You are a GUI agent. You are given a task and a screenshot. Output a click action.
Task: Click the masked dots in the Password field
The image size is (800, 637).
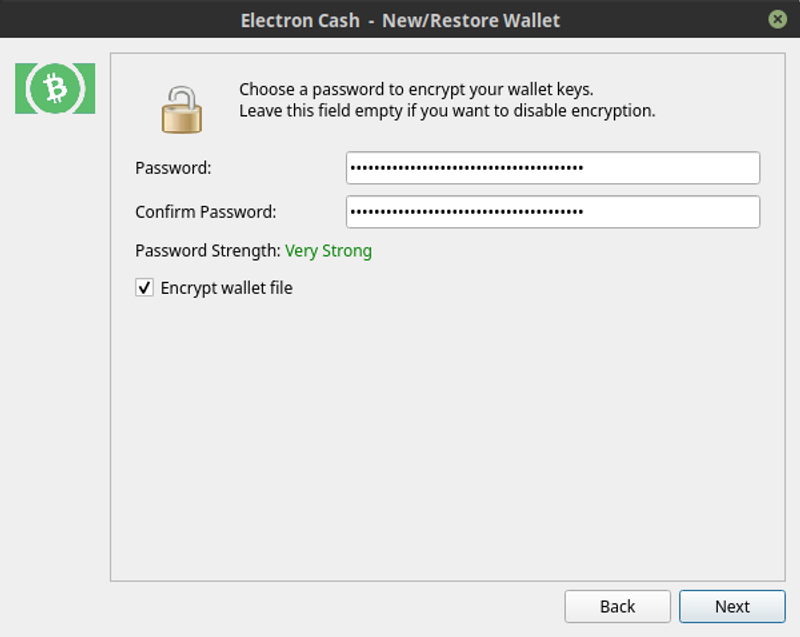(x=466, y=168)
